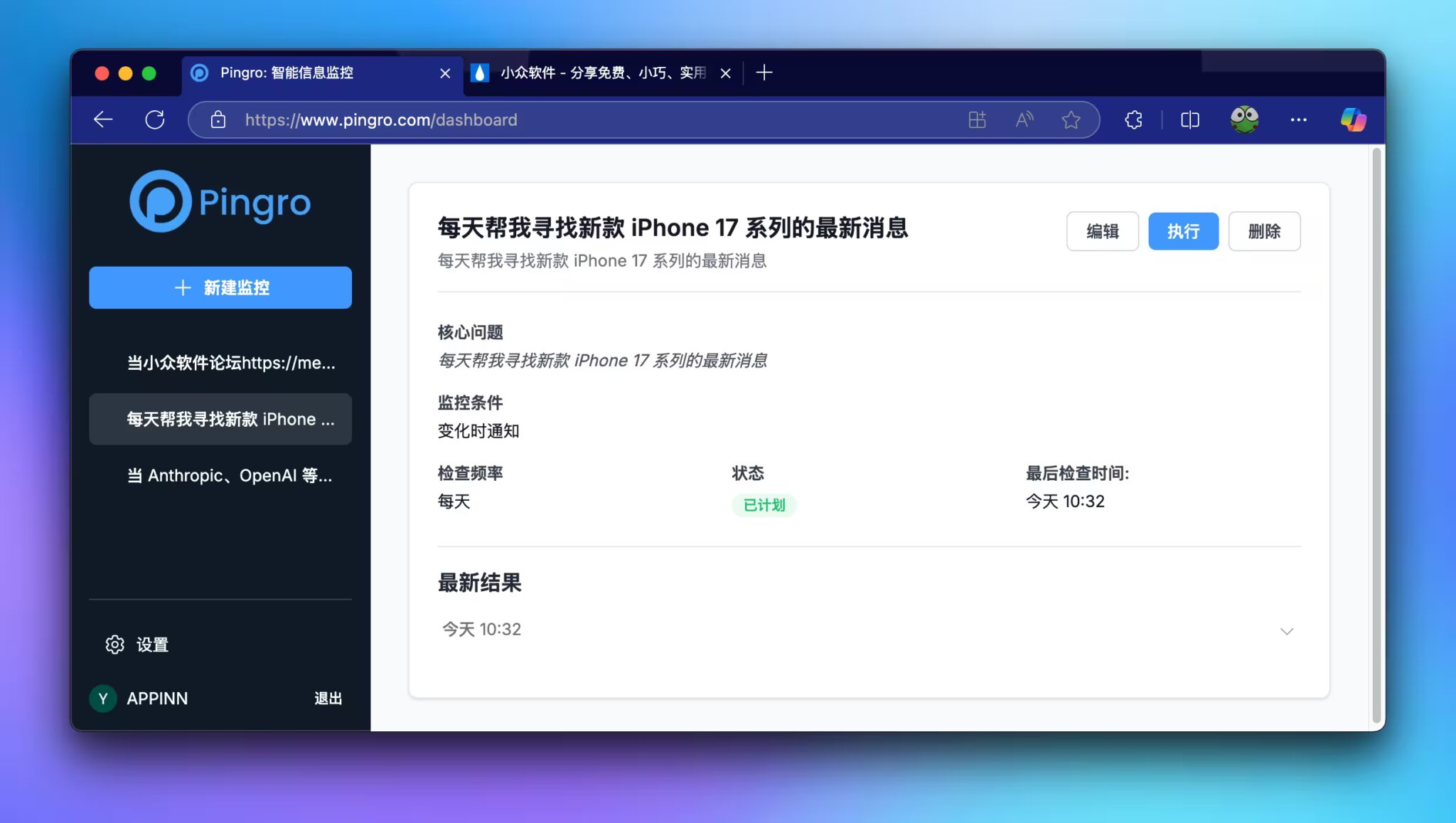Screen dimensions: 1456x823
Task: Expand the 今天 10:32 result entry
Action: pyautogui.click(x=1286, y=631)
